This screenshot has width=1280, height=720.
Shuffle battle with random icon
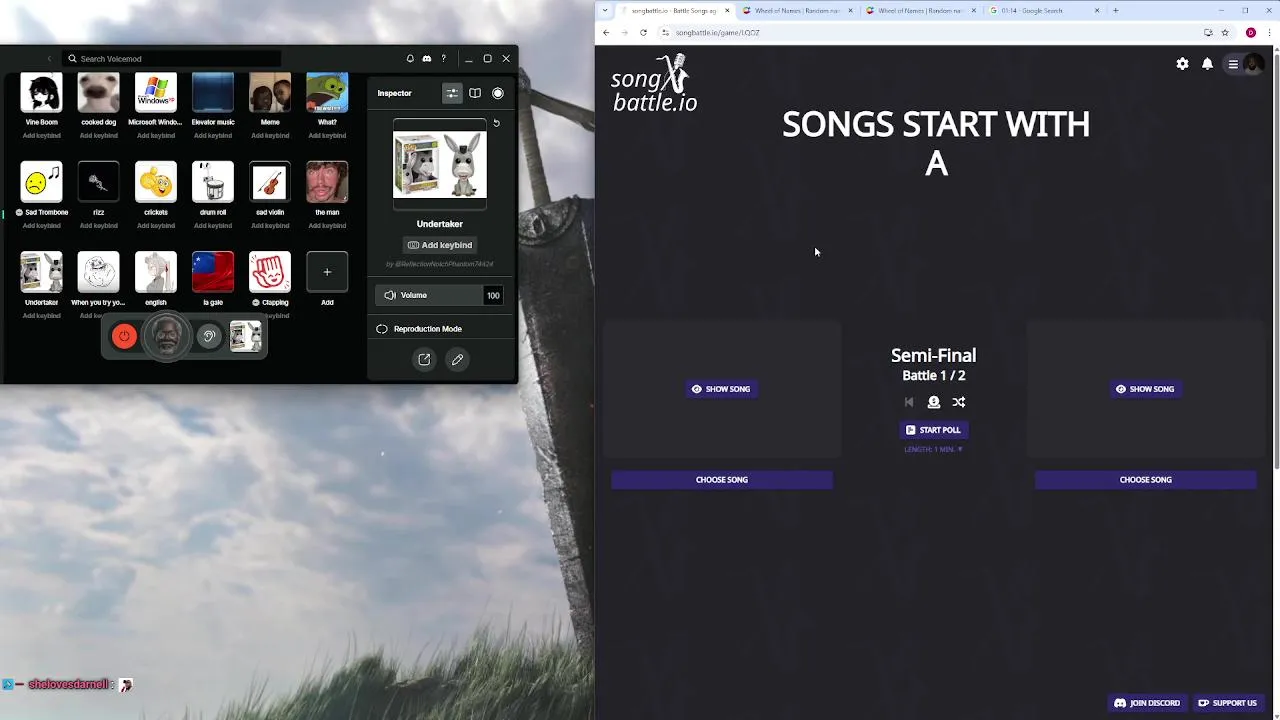point(959,402)
